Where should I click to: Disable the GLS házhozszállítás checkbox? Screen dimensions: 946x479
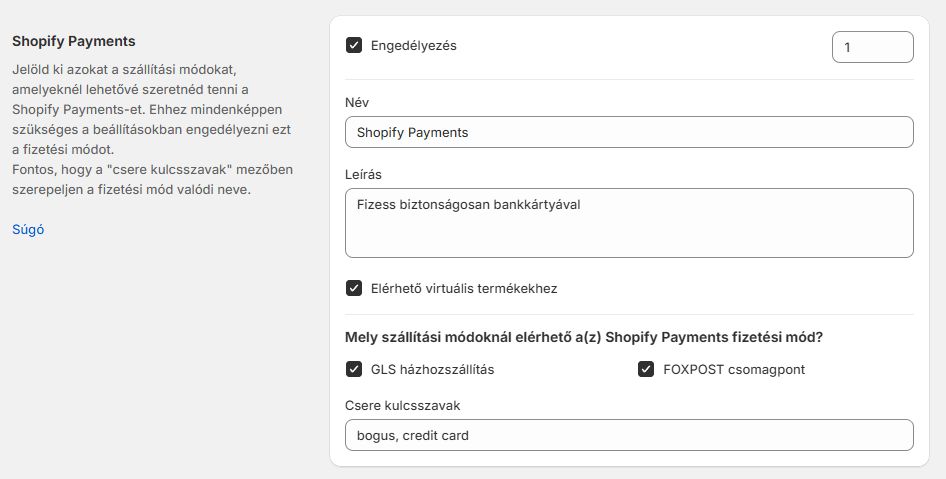pos(354,369)
